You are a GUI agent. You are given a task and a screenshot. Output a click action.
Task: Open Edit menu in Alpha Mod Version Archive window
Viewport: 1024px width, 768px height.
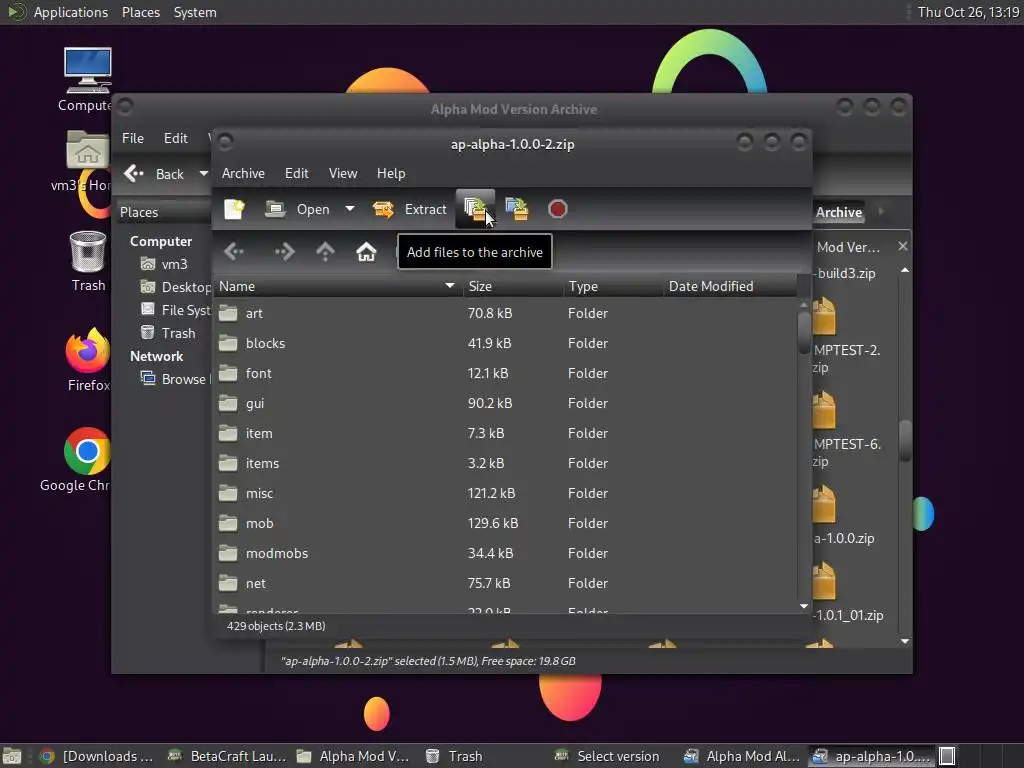[x=176, y=138]
